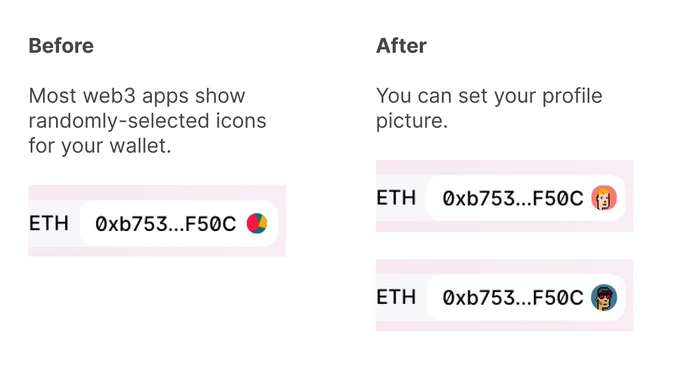Click the pink banner strip above Before address pill
The width and height of the screenshot is (680, 383).
157,193
